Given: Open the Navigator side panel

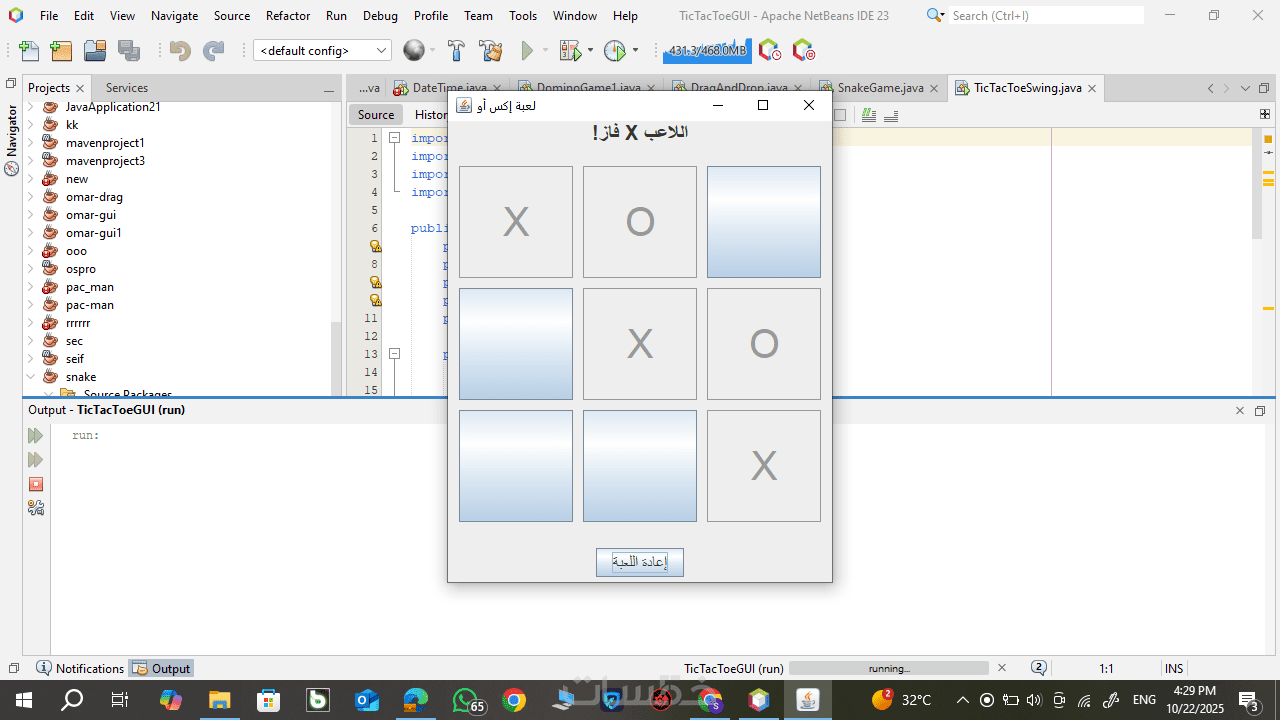Looking at the screenshot, I should pyautogui.click(x=12, y=140).
